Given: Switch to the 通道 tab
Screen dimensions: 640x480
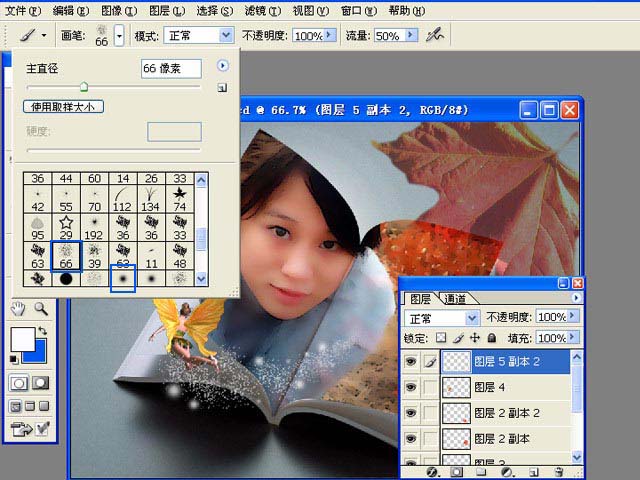Looking at the screenshot, I should pyautogui.click(x=454, y=298).
